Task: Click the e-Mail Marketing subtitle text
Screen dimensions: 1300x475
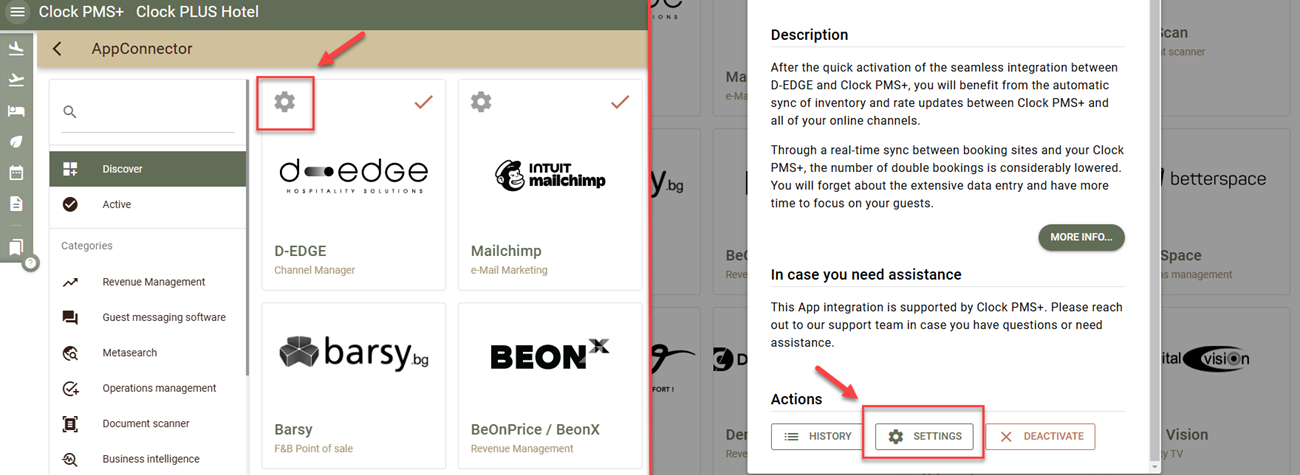Action: (x=509, y=270)
